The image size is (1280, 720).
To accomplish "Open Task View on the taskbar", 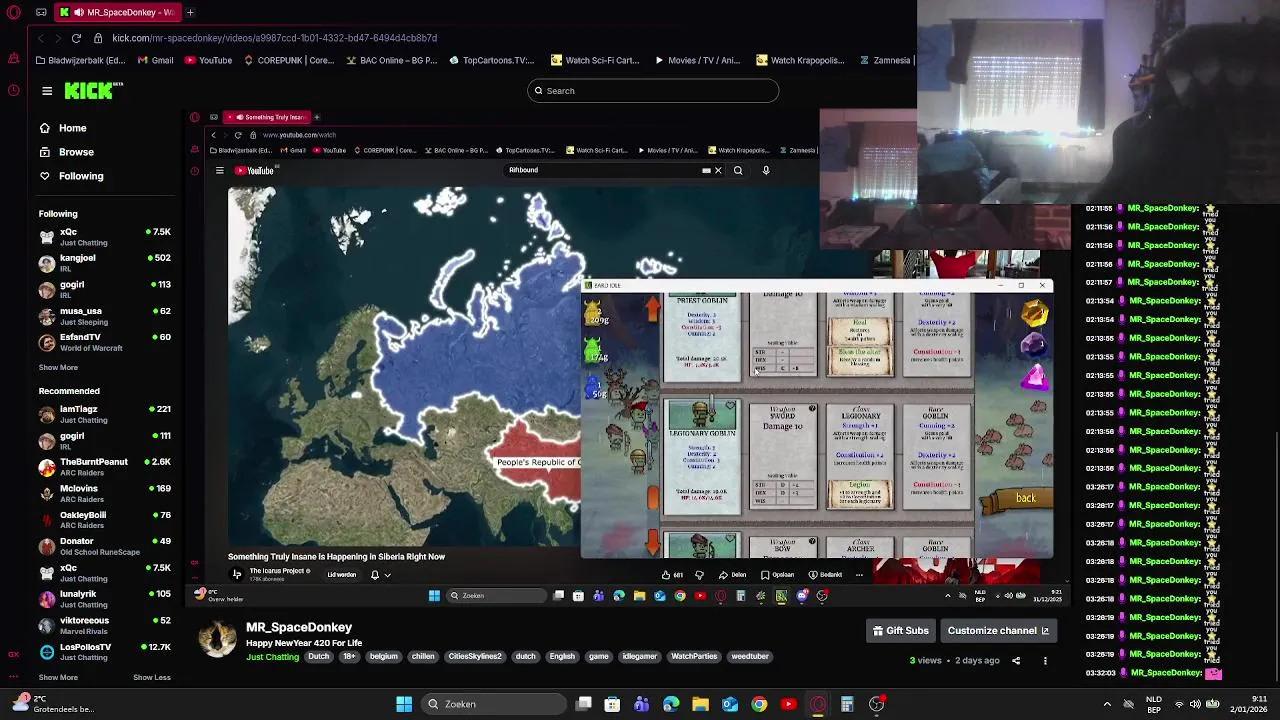I will 584,704.
